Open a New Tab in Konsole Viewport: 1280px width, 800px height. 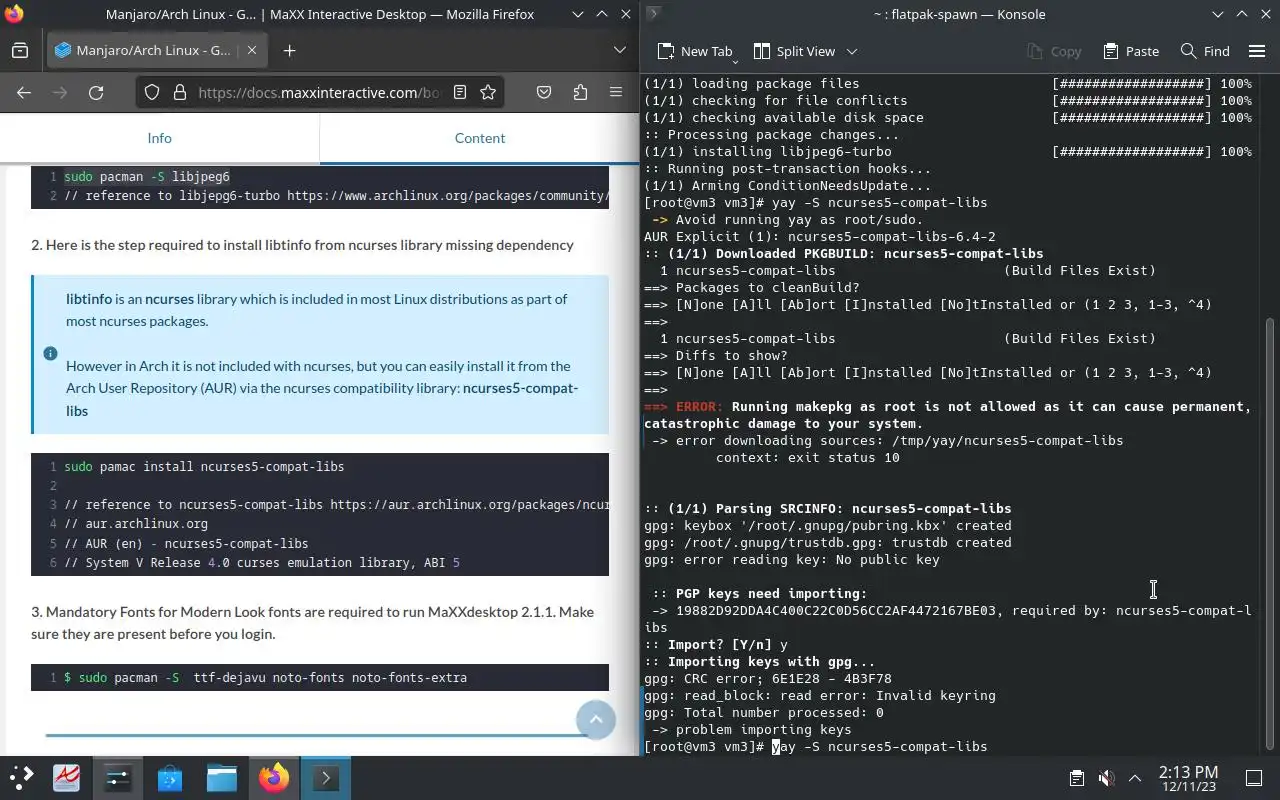695,51
